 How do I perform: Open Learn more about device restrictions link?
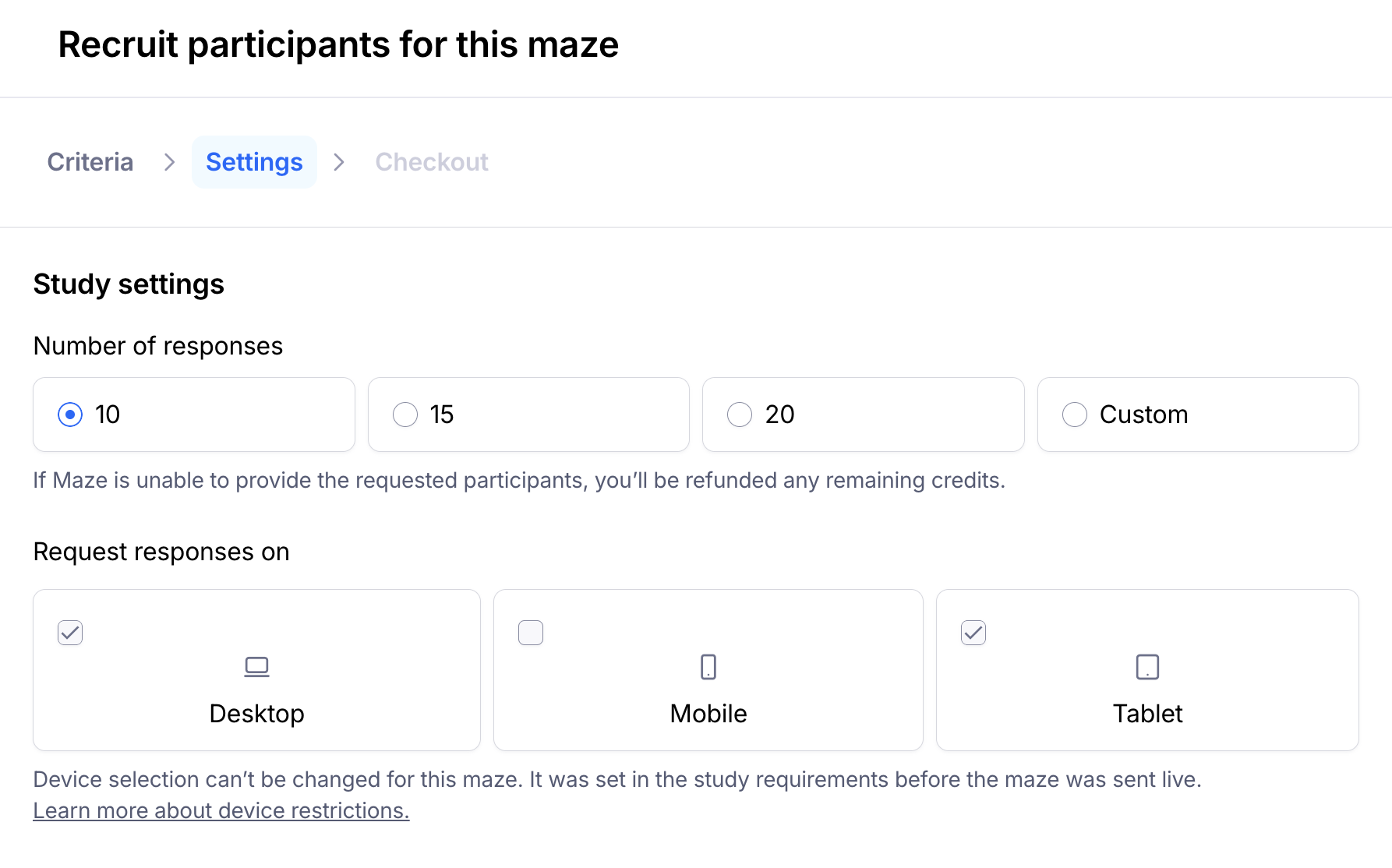click(x=221, y=810)
